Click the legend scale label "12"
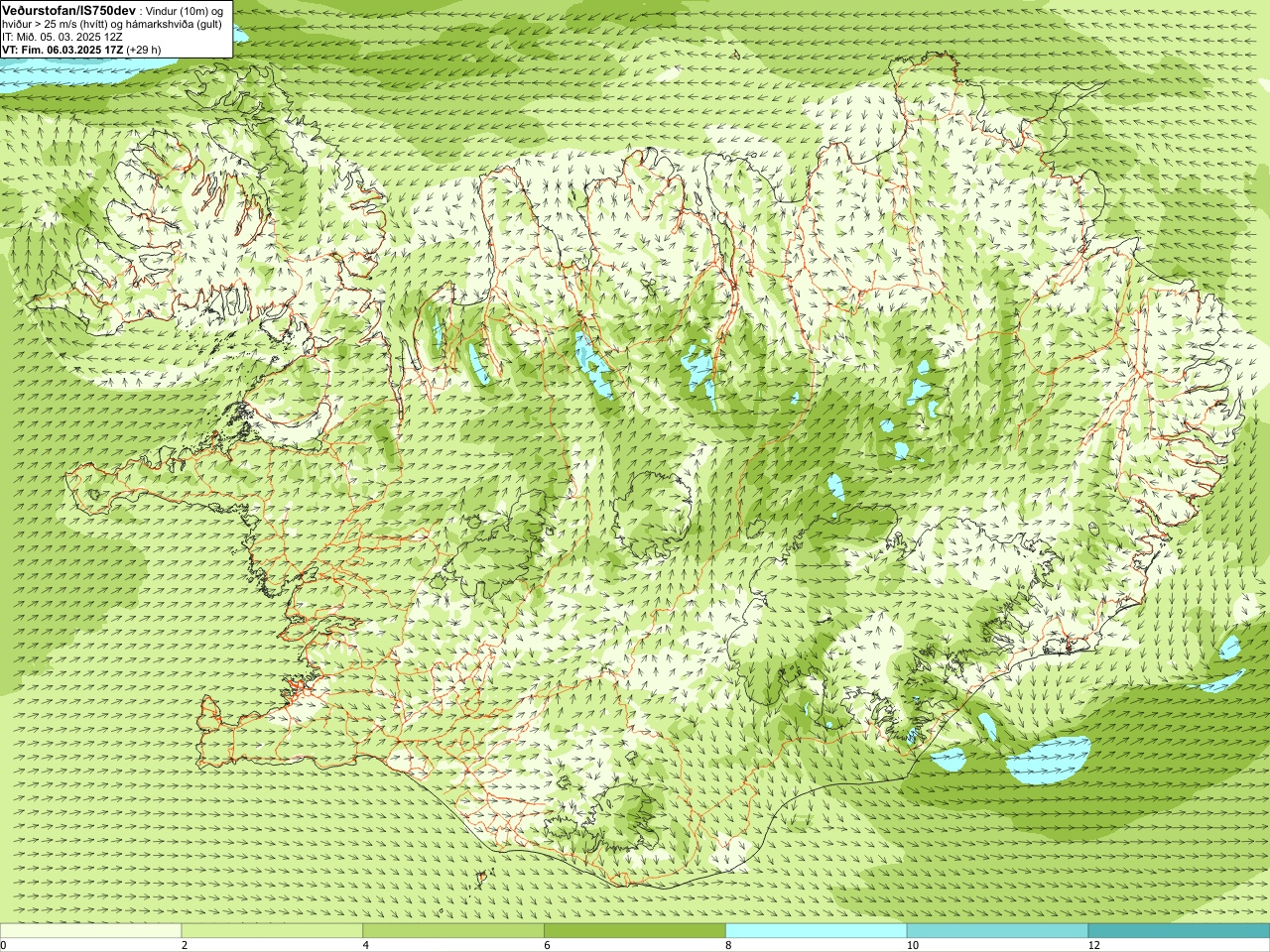 click(1094, 945)
